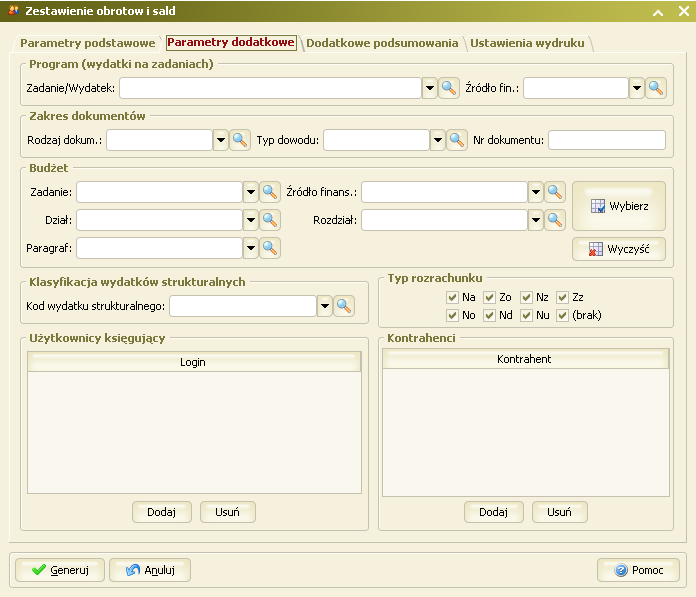Screen dimensions: 696x597
Task: Expand the Budżet Zadanie dropdown
Action: [251, 192]
